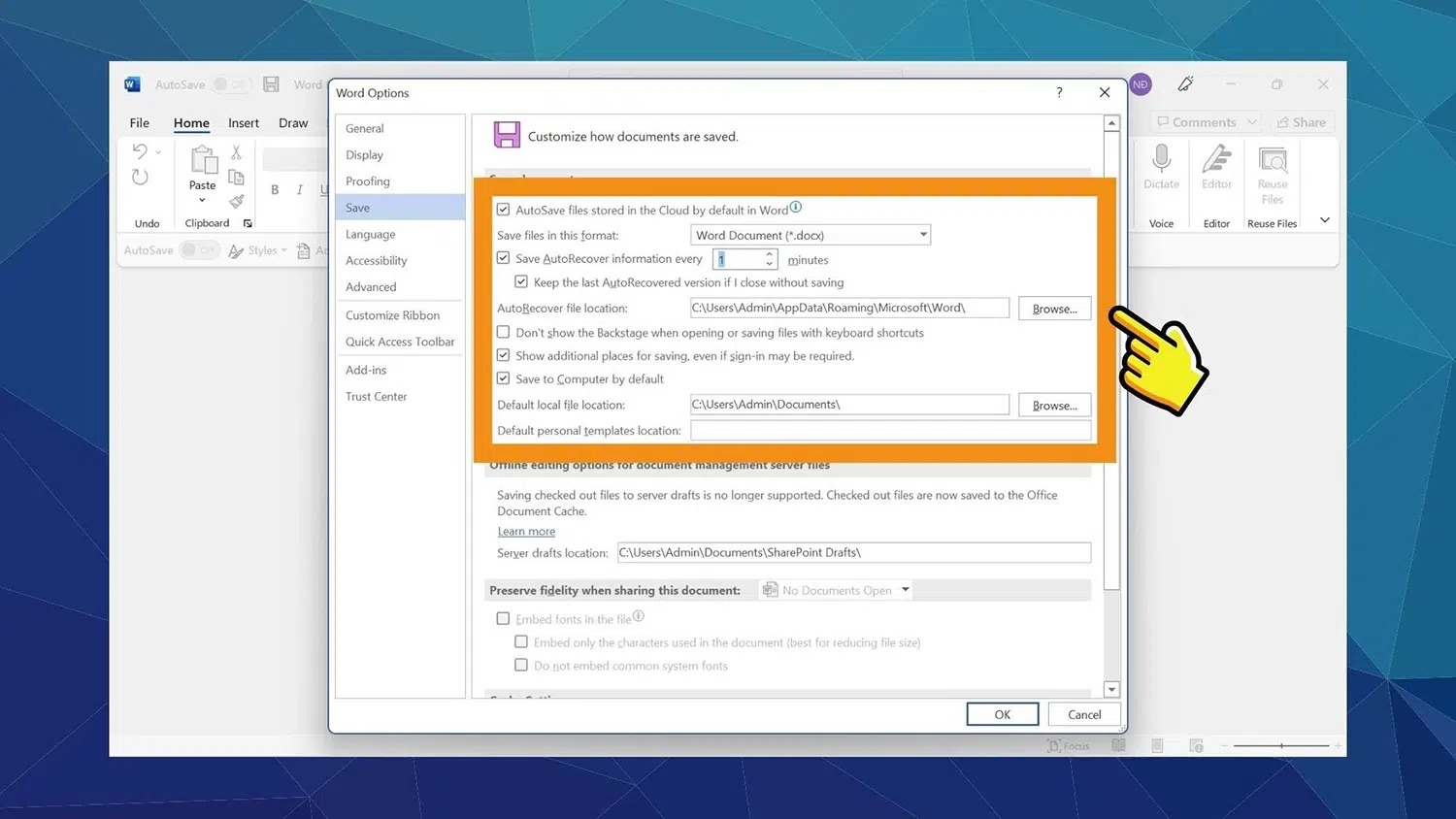
Task: Click the Styles icon in quick toolbar
Action: point(236,250)
